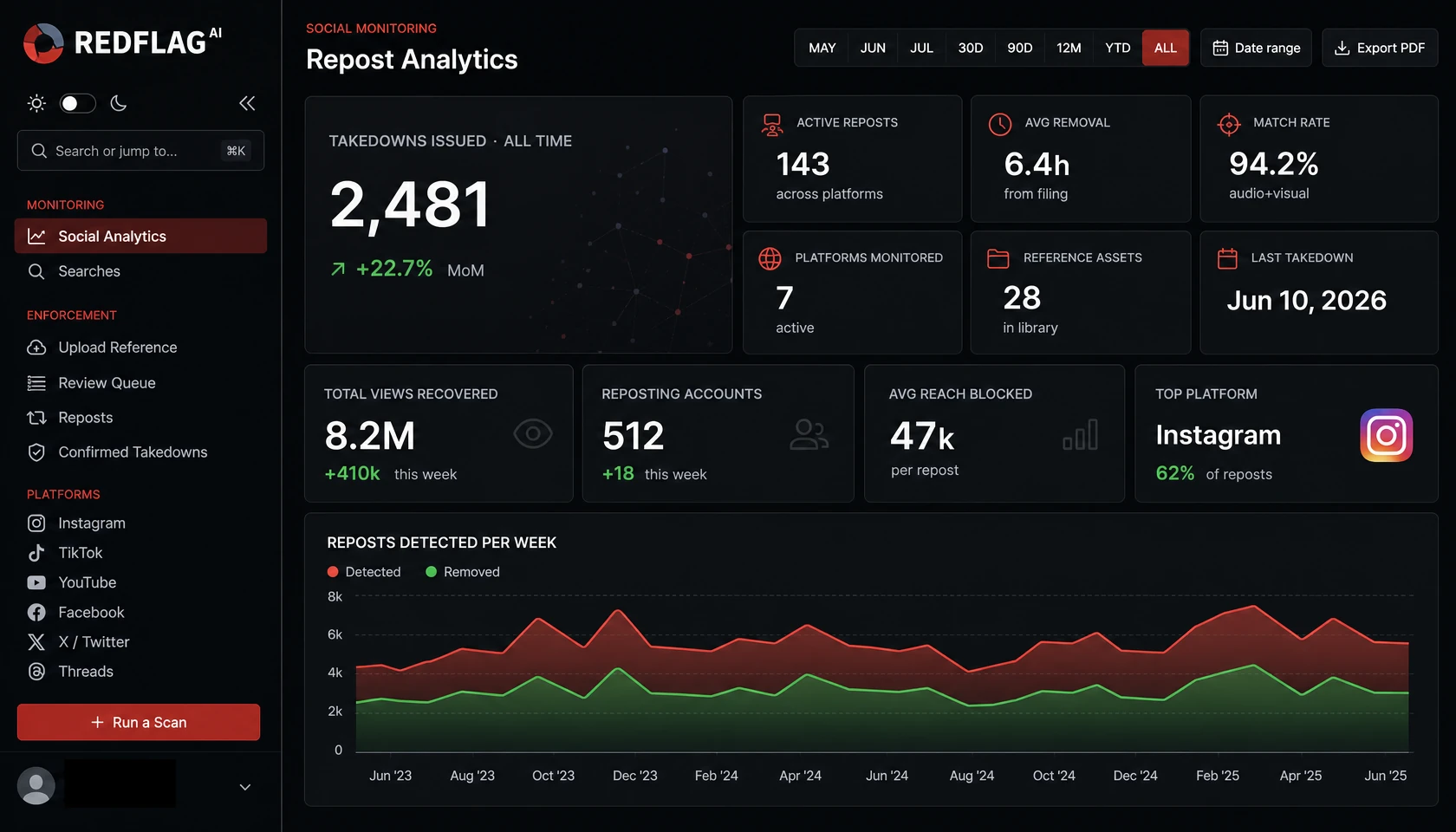Click the Run a Scan button
Screen dimensions: 1456x832
[139, 722]
